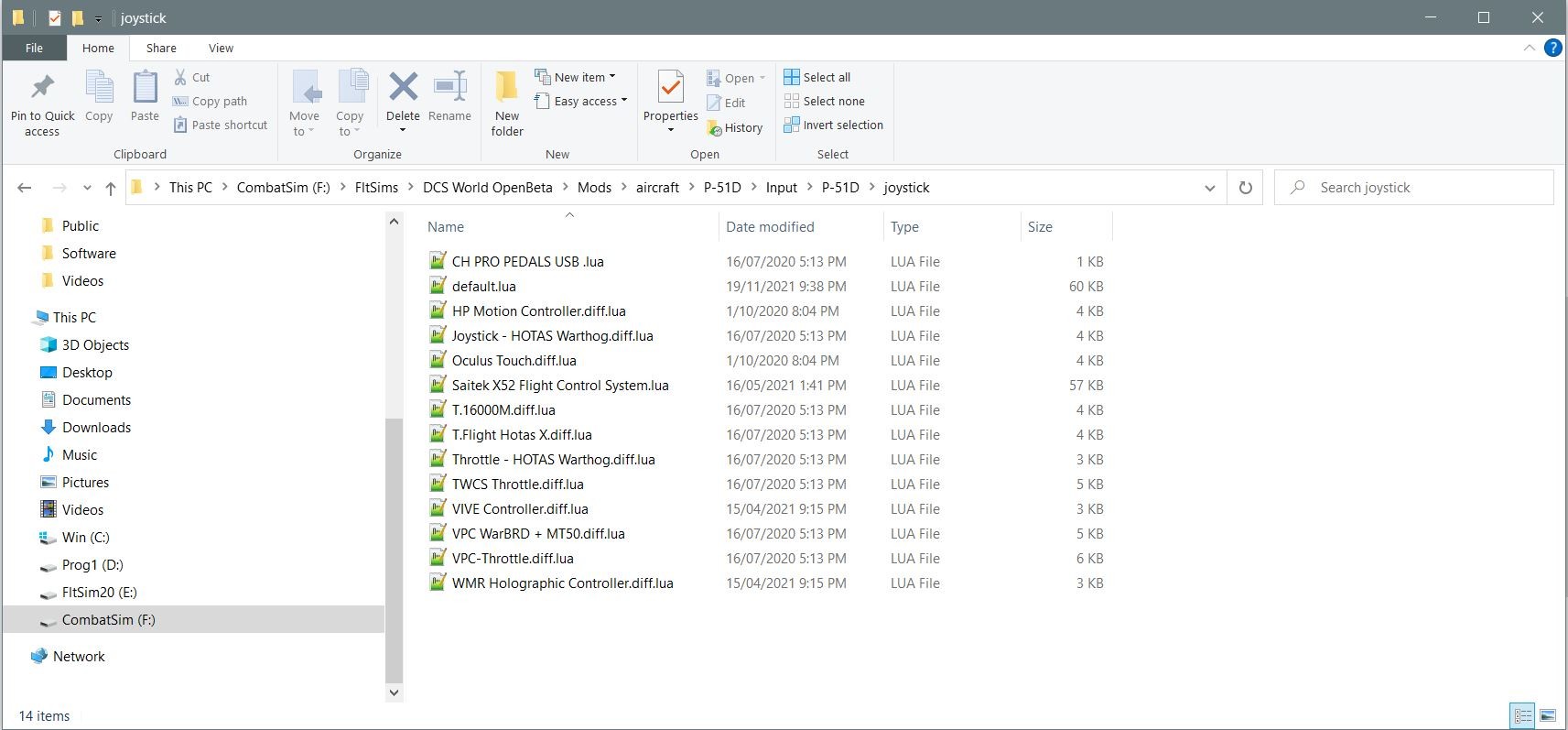Collapse the ribbon with the chevron

[x=1529, y=48]
